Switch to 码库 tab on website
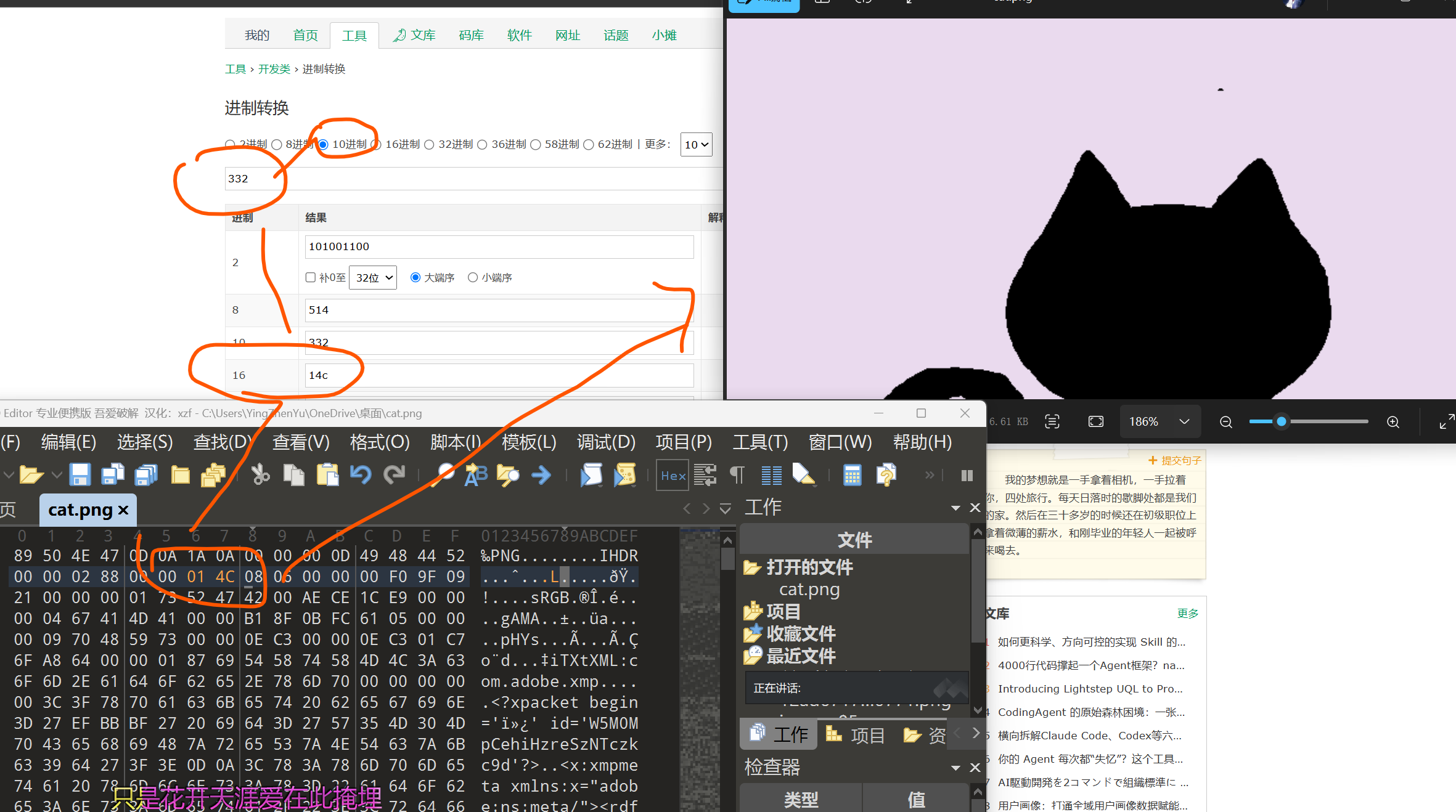Image resolution: width=1456 pixels, height=812 pixels. [x=471, y=35]
